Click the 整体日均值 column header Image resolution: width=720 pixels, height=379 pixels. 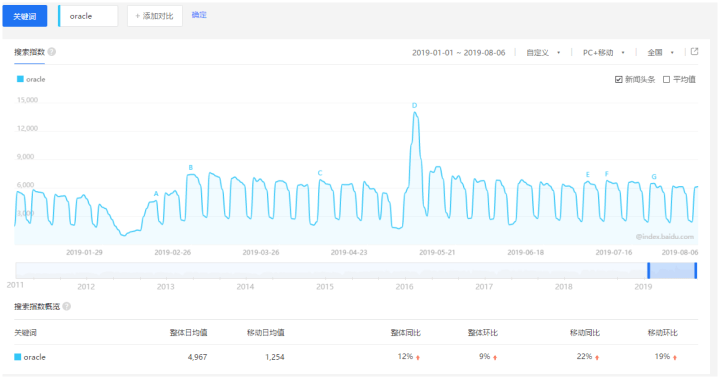click(x=188, y=333)
